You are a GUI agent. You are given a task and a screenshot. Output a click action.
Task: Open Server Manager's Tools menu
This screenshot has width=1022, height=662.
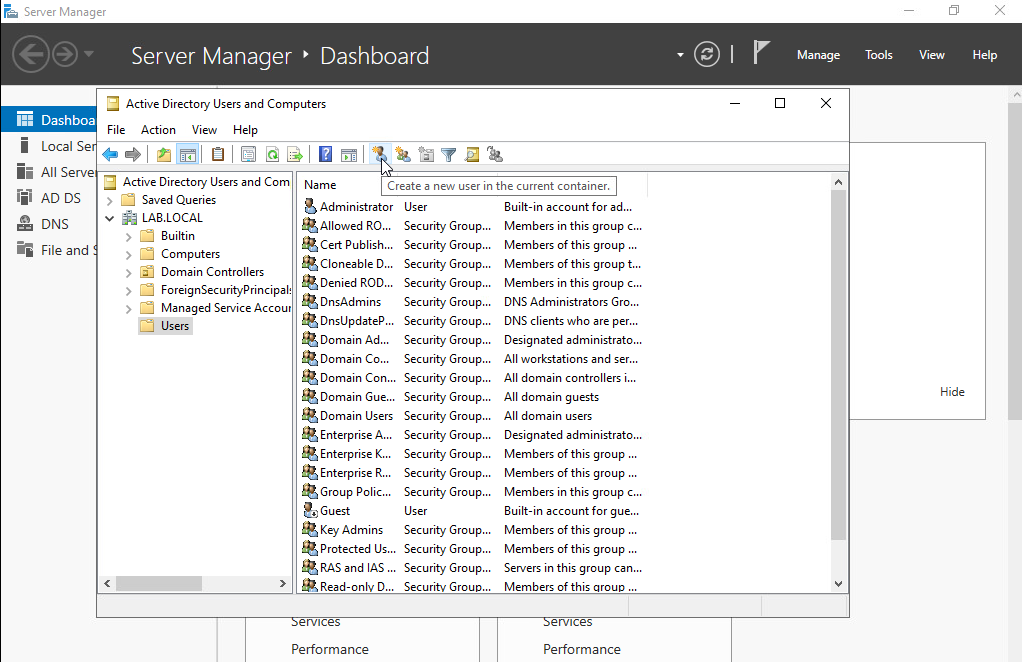tap(879, 55)
